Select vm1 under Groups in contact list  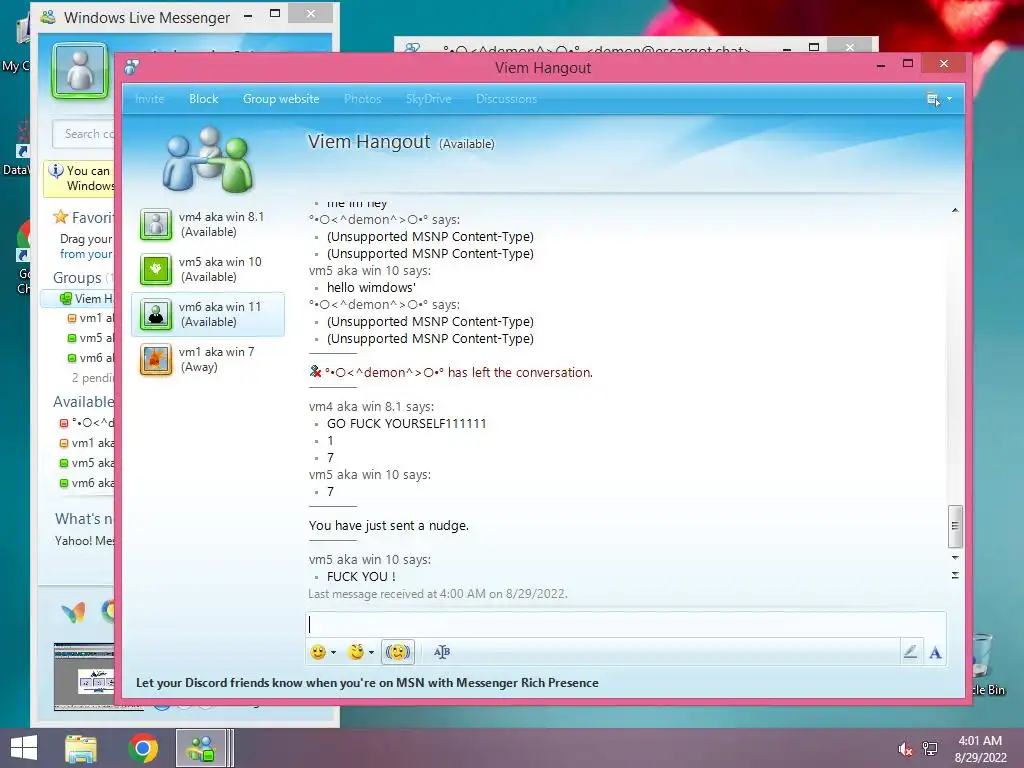point(90,318)
